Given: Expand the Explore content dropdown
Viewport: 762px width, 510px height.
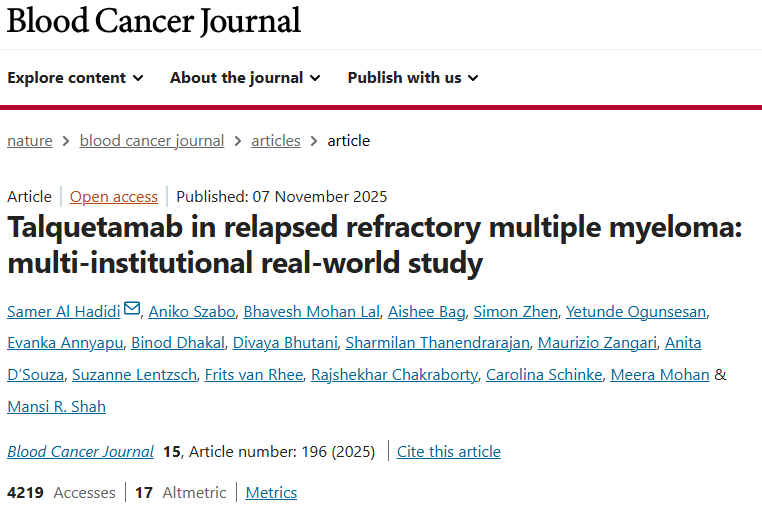Looking at the screenshot, I should pyautogui.click(x=75, y=78).
